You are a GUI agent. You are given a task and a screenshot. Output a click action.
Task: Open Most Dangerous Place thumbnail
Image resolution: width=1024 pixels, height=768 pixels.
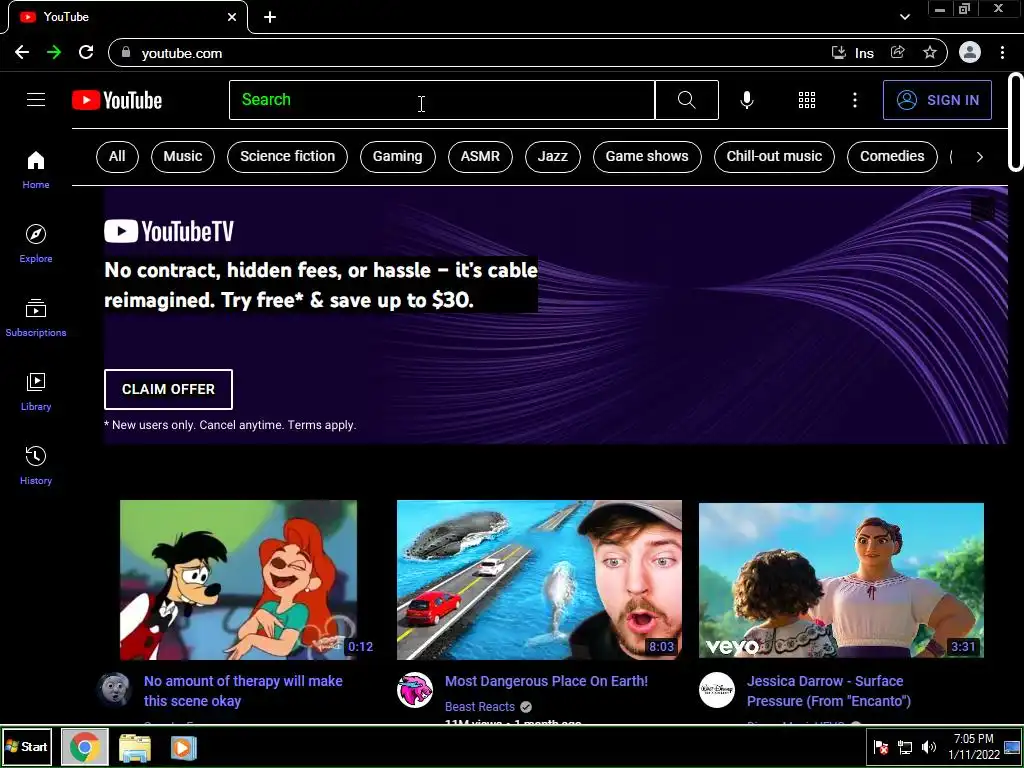click(539, 580)
